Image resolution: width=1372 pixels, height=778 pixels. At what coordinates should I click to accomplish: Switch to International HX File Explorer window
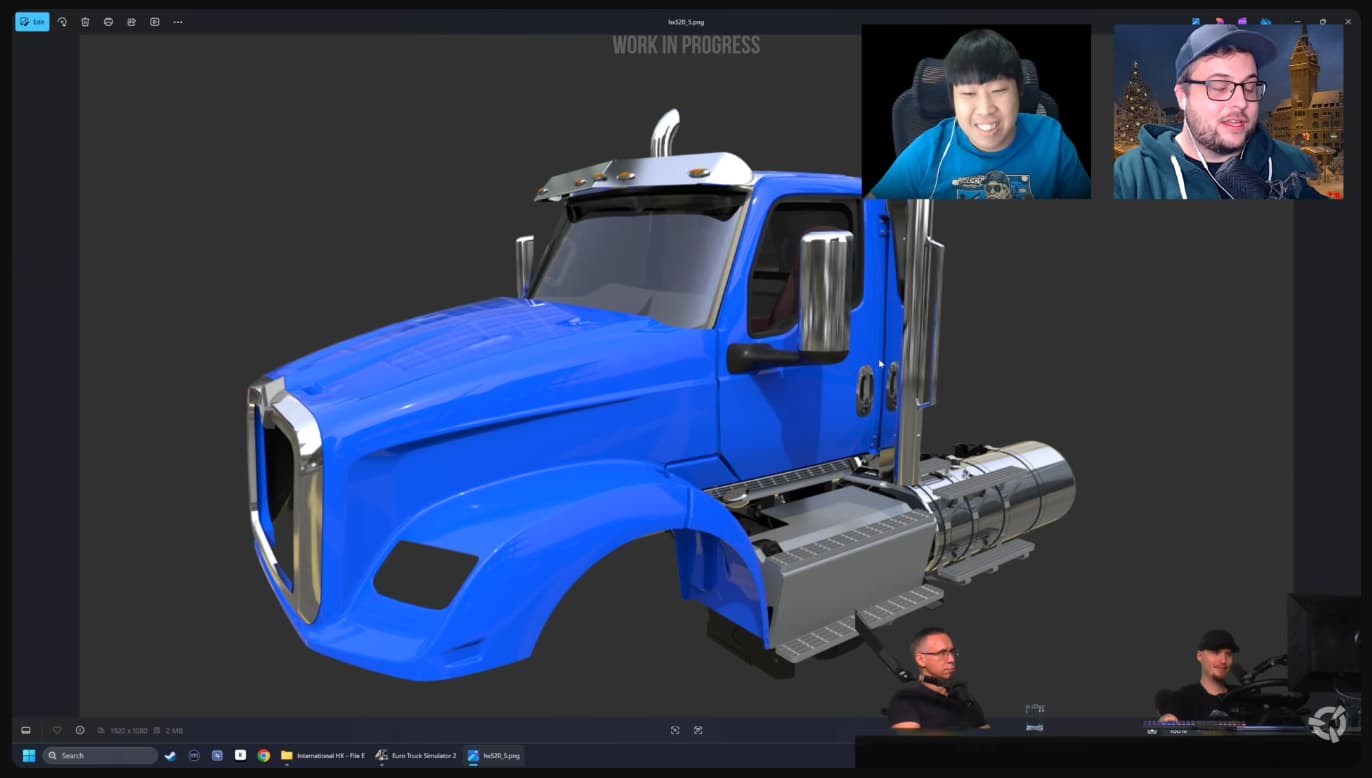(323, 755)
